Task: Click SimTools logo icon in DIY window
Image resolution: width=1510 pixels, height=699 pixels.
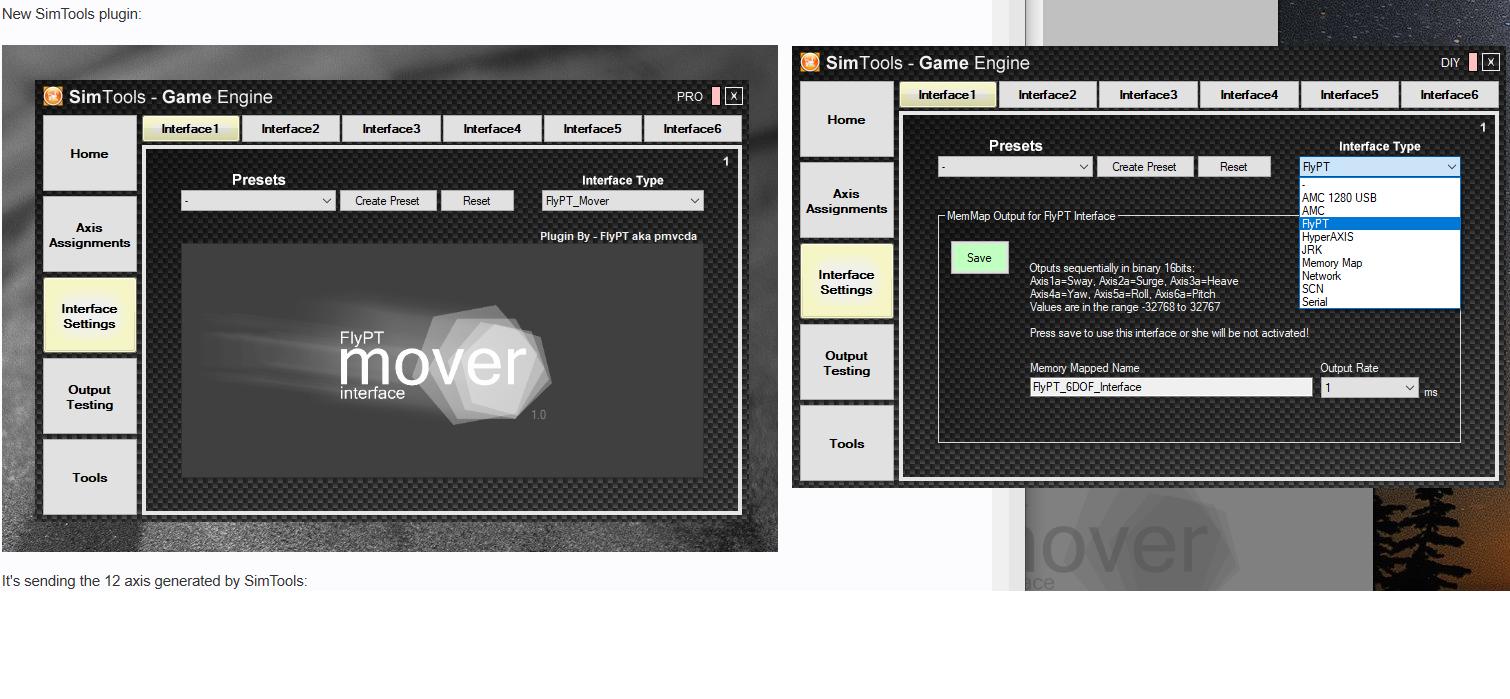Action: [x=810, y=62]
